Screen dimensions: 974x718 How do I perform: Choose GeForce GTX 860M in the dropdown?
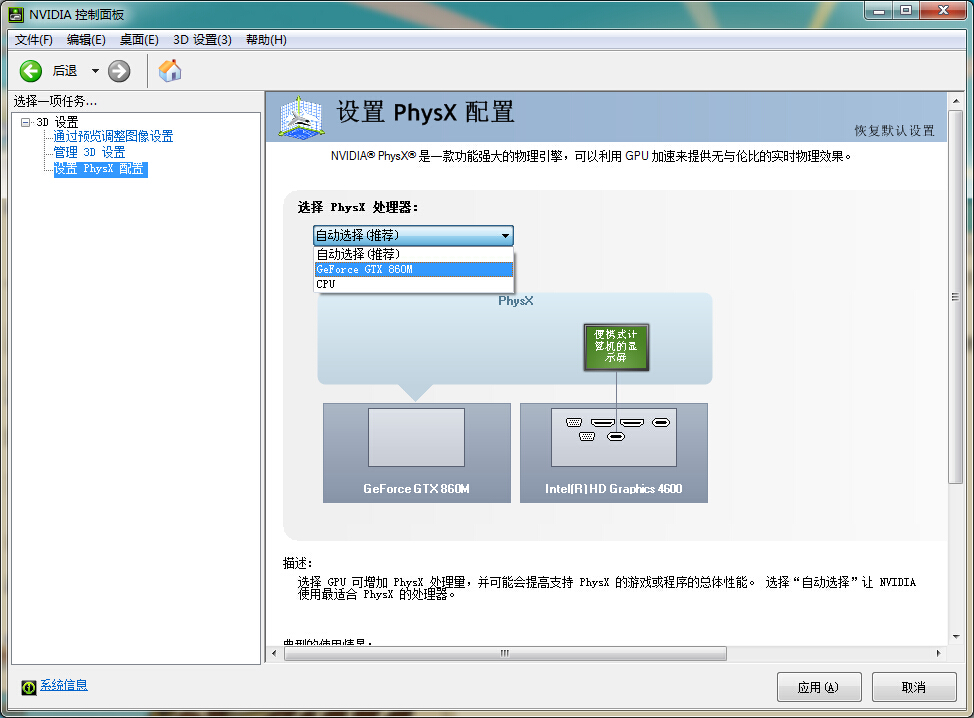click(x=414, y=269)
